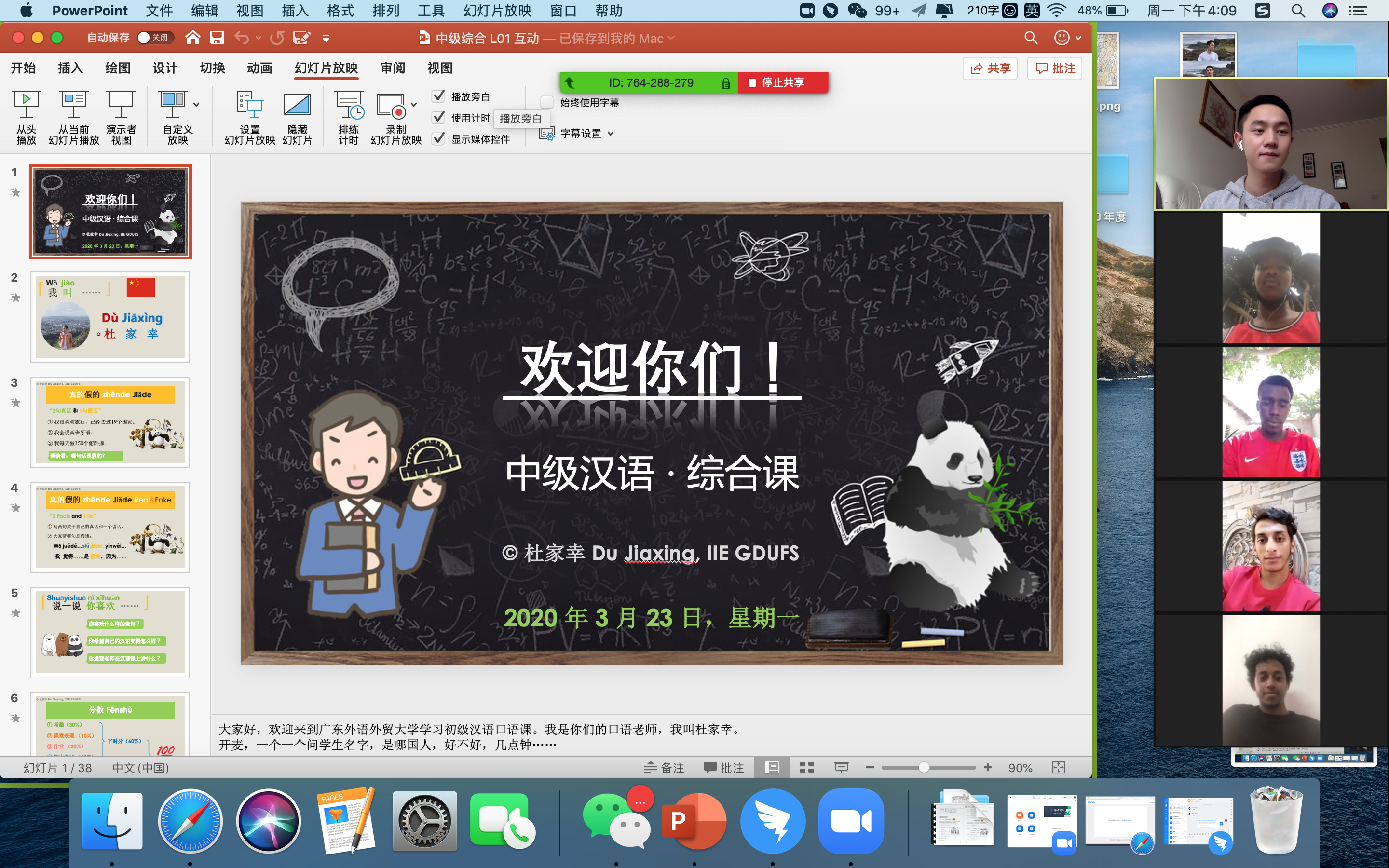Play from current slide (从当前幻灯片播放)
This screenshot has width=1389, height=868.
pos(73,117)
